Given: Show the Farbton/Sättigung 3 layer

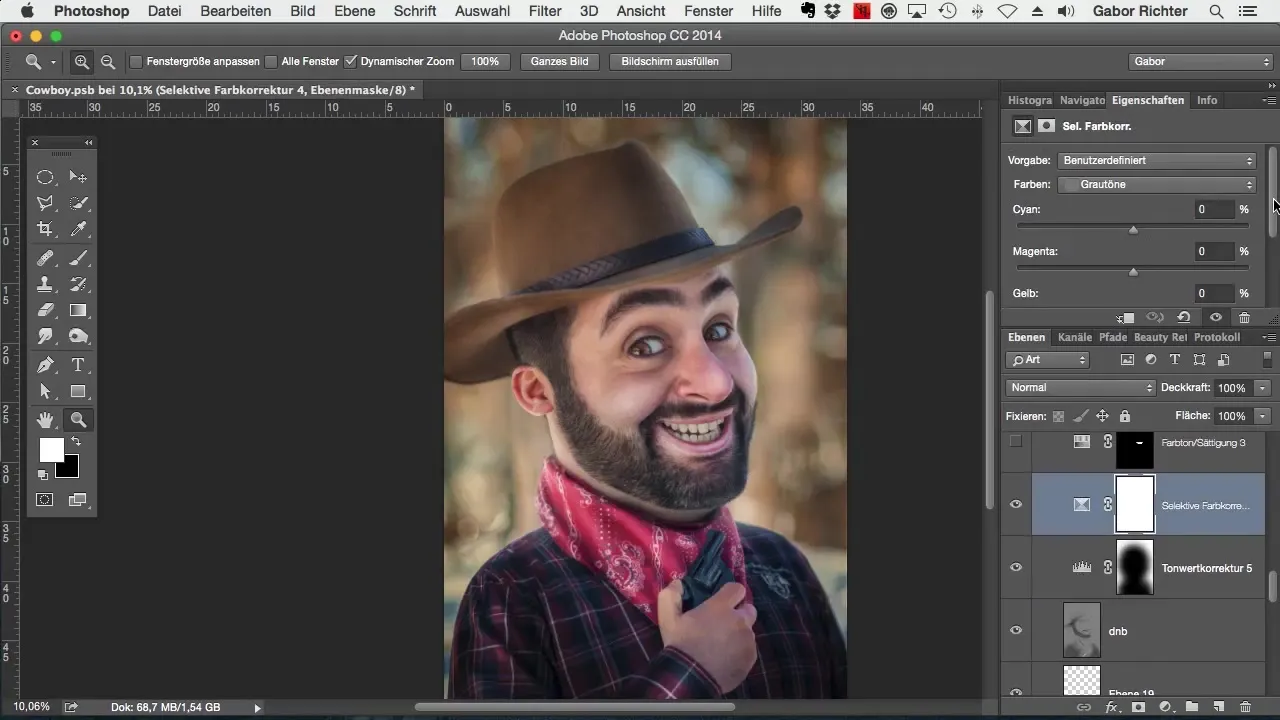Looking at the screenshot, I should 1016,442.
